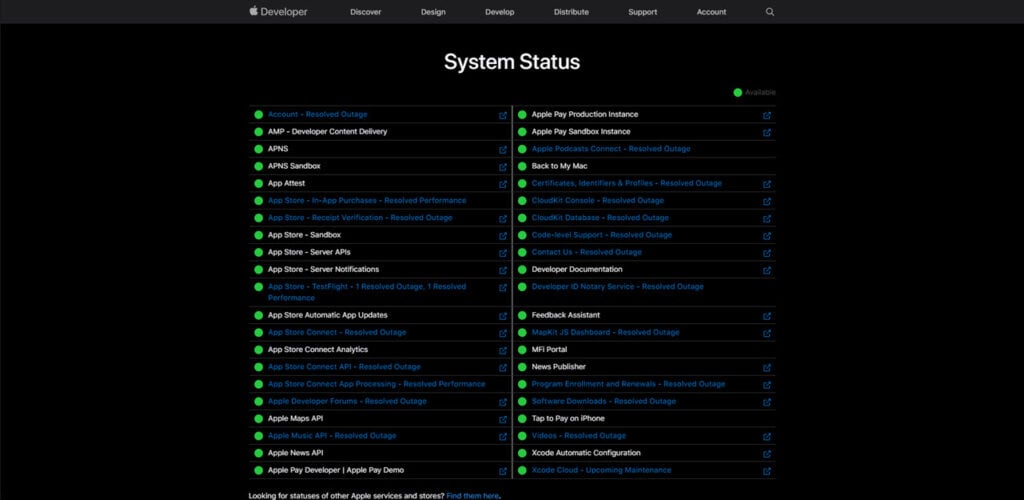
Task: Click Xcode Cloud - Upcoming Maintenance link
Action: (601, 470)
